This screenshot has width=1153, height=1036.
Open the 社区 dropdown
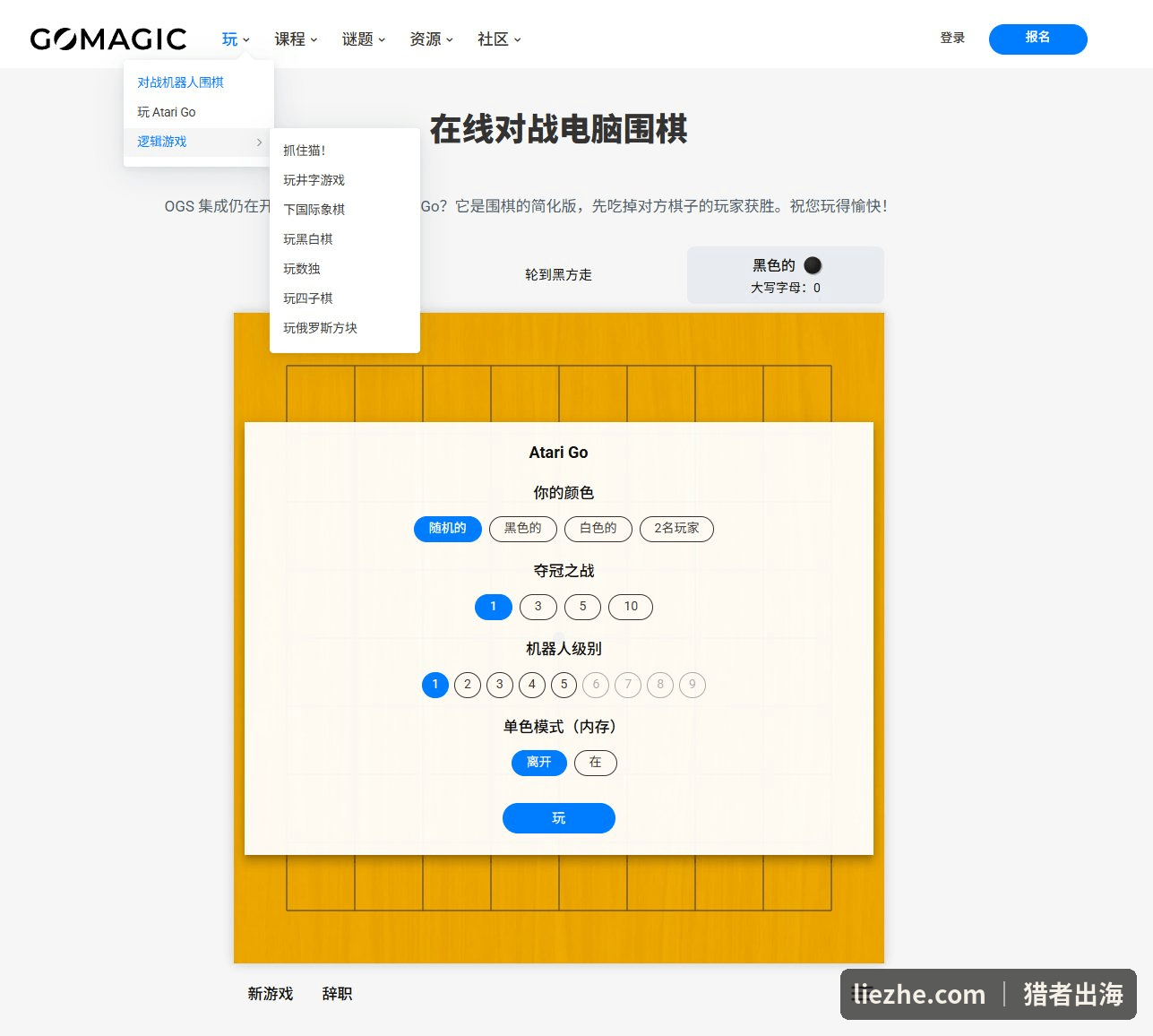pyautogui.click(x=499, y=39)
